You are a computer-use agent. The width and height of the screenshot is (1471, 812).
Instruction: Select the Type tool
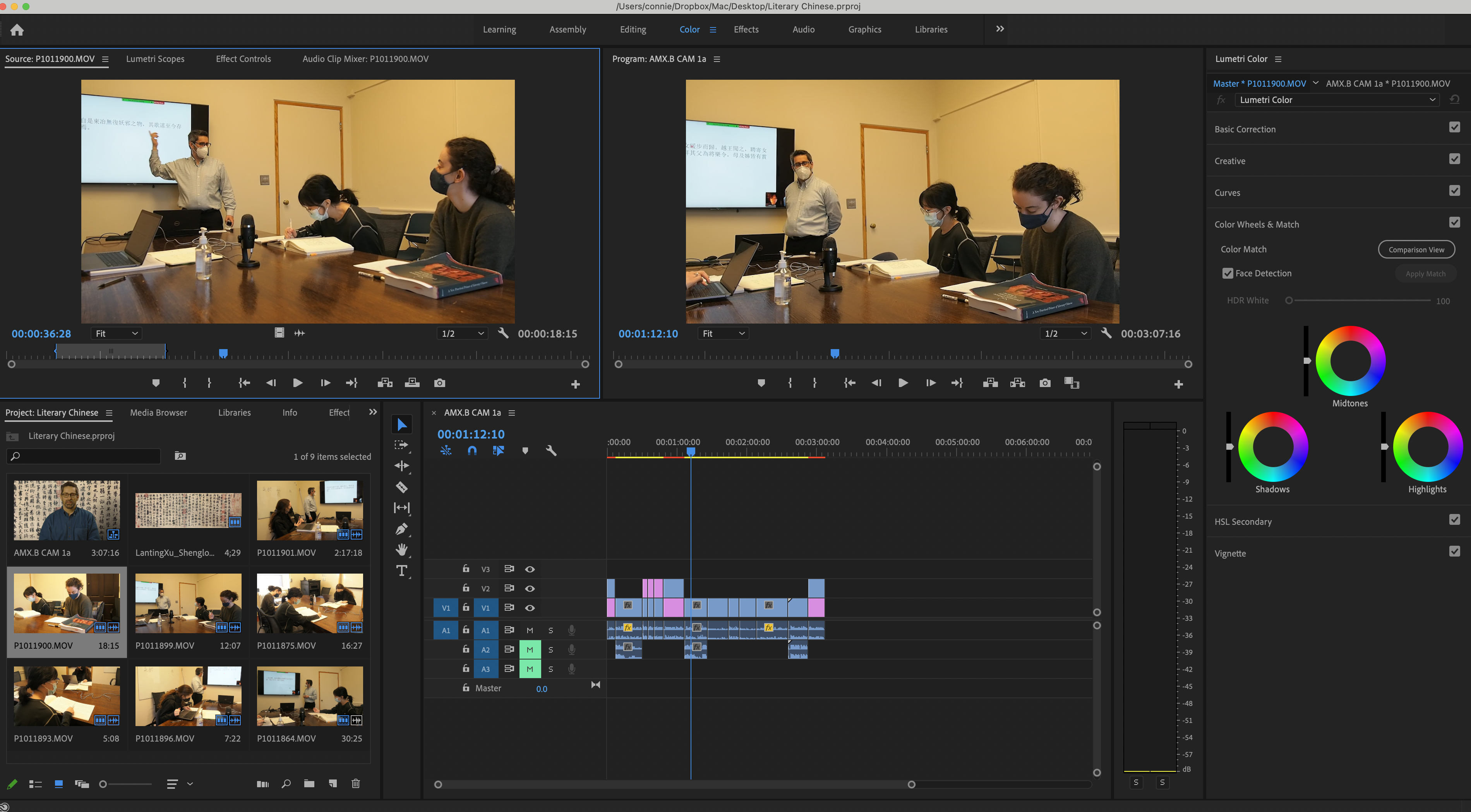(x=401, y=570)
